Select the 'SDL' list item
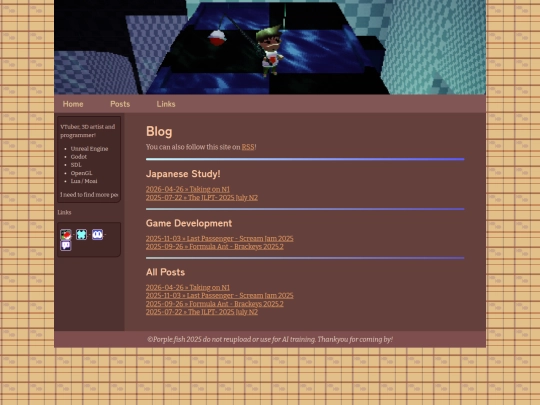 pos(76,165)
